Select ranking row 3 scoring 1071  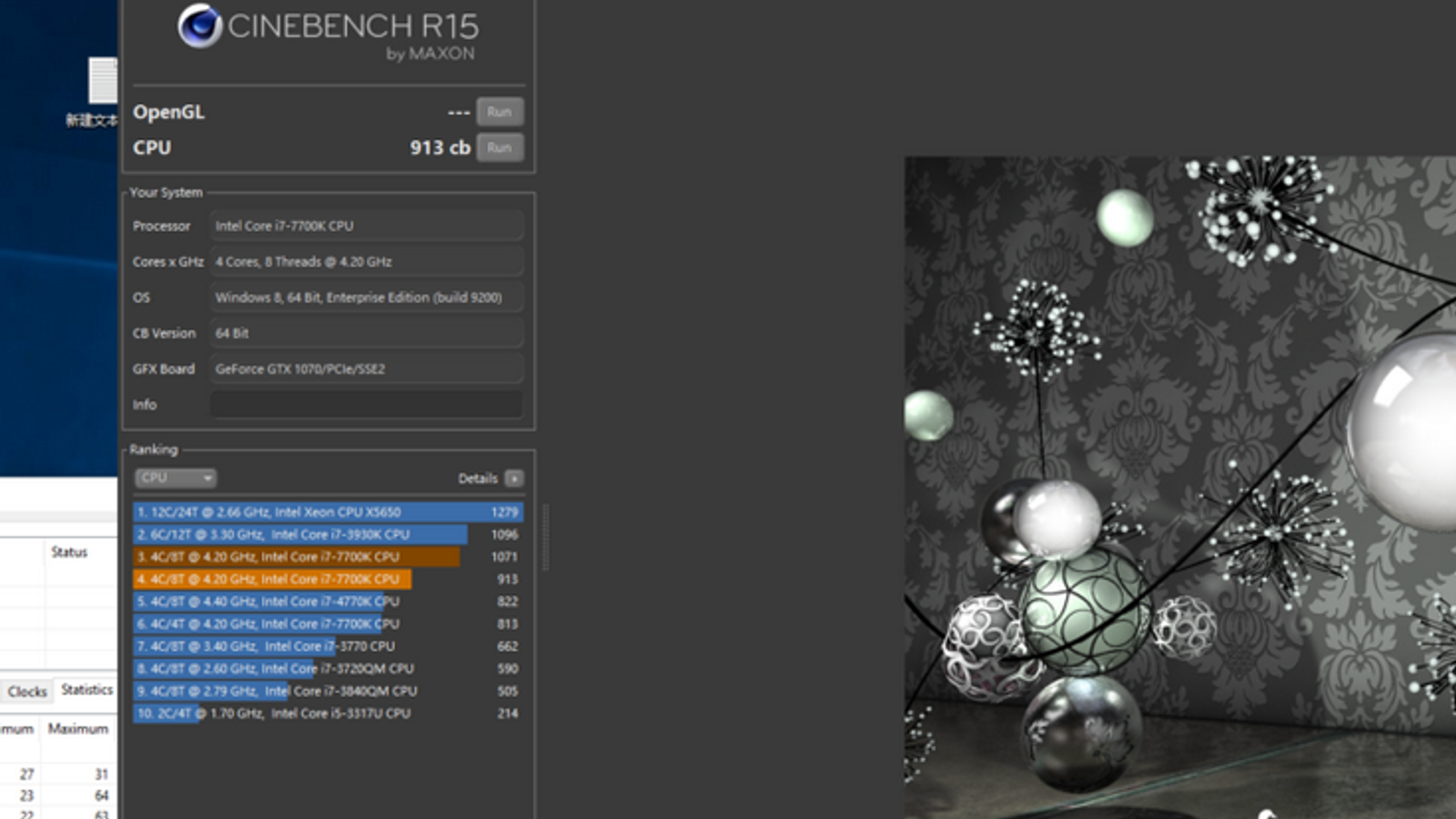click(328, 557)
